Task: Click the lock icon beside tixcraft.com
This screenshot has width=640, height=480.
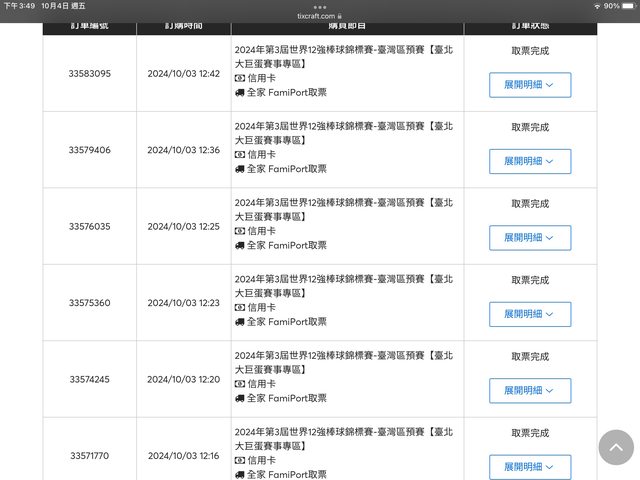Action: 341,17
